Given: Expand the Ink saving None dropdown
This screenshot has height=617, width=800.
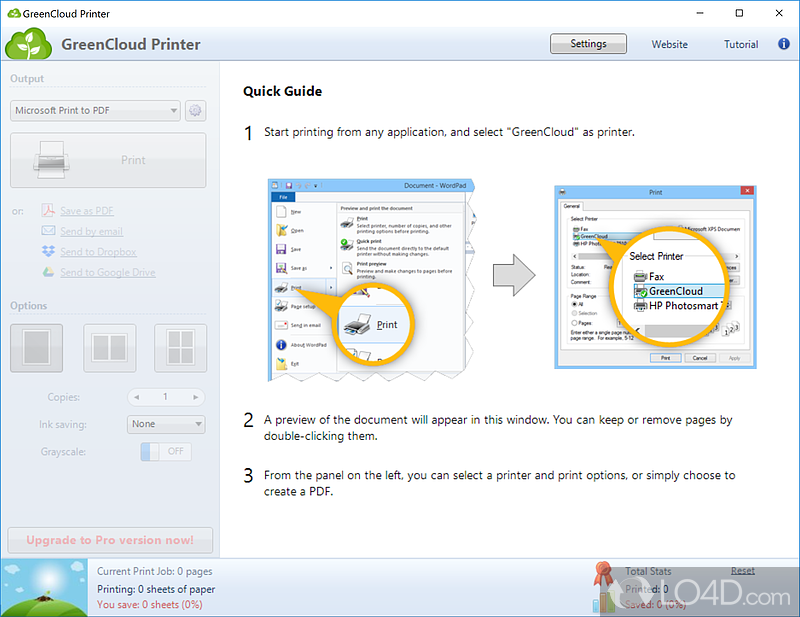Looking at the screenshot, I should click(166, 424).
